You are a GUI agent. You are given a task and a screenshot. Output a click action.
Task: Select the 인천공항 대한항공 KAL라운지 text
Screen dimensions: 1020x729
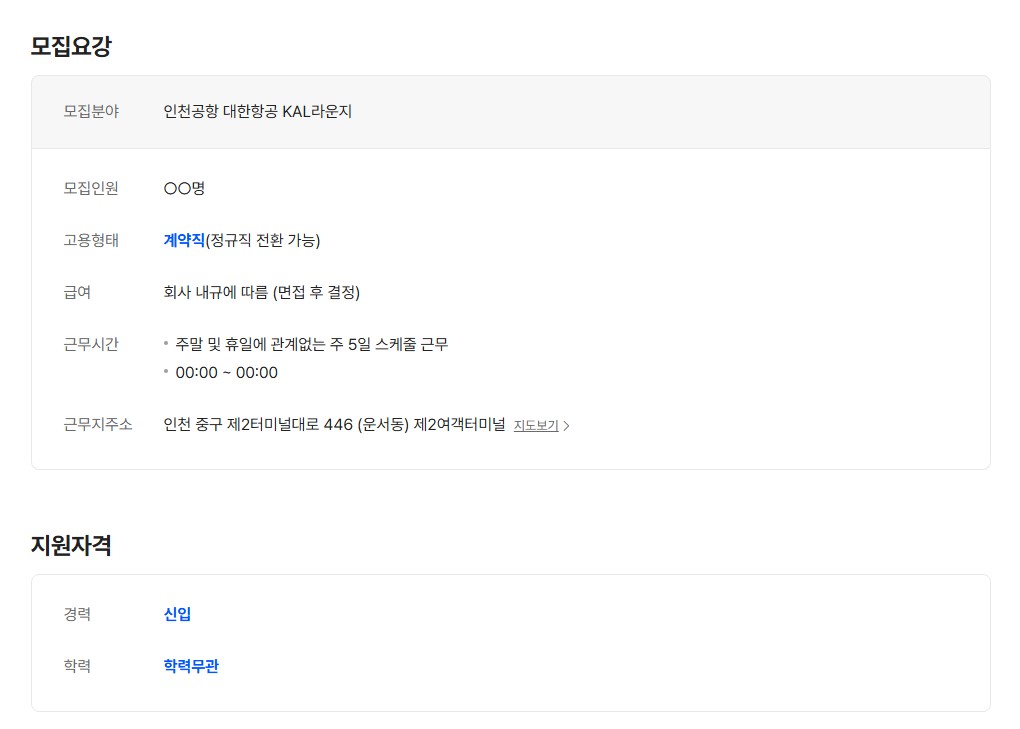pyautogui.click(x=258, y=112)
